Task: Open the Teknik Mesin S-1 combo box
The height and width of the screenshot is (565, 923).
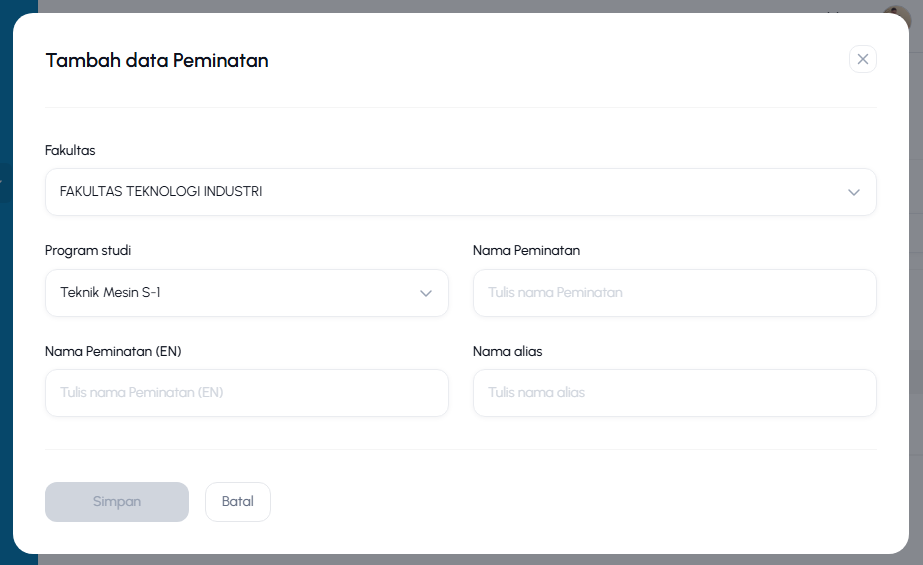Action: click(x=247, y=293)
